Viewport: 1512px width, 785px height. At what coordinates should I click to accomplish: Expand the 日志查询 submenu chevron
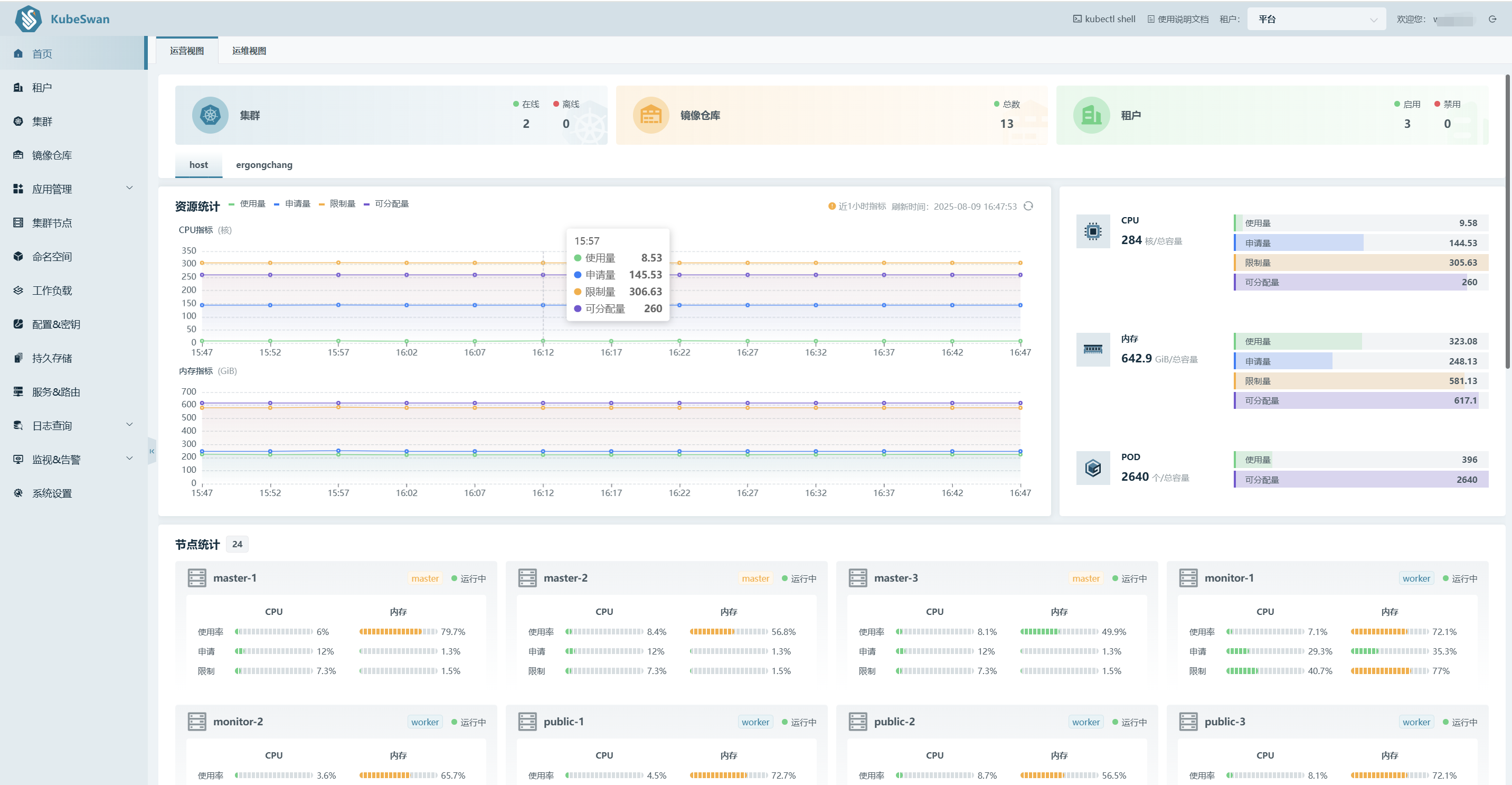point(130,425)
